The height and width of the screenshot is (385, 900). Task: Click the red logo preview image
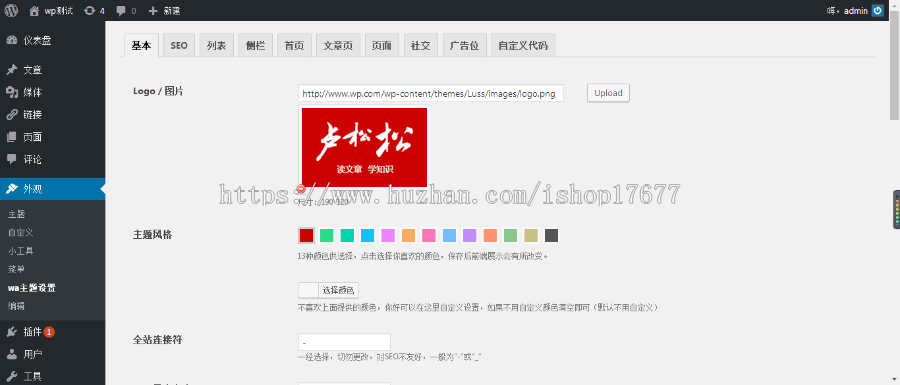point(364,147)
